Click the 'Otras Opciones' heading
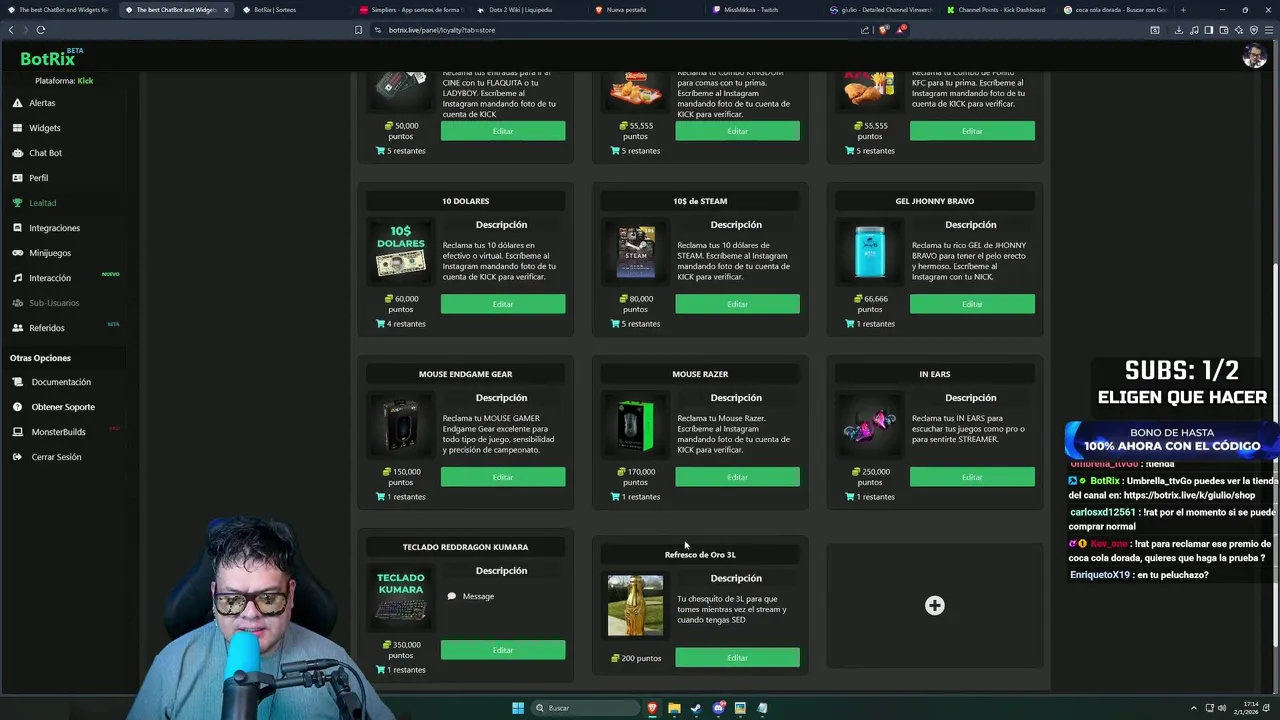Screen dimensions: 1280x720 click(40, 358)
